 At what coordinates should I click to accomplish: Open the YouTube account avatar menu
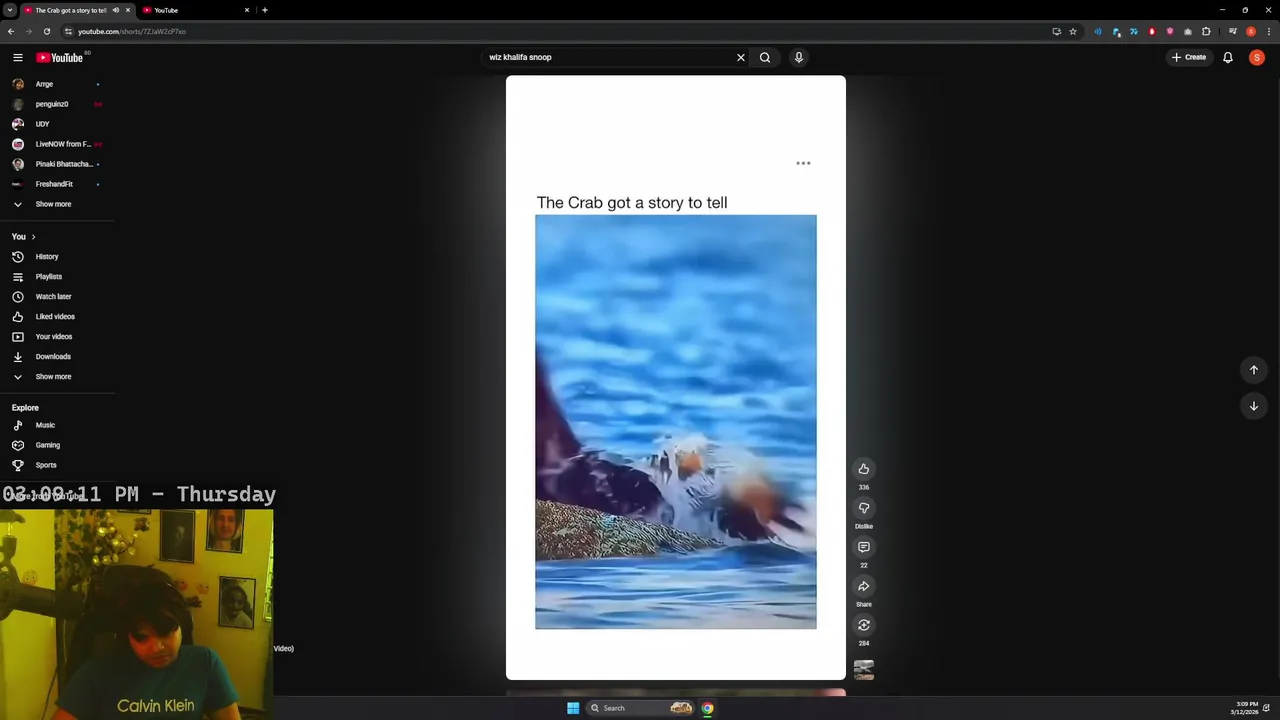point(1257,58)
